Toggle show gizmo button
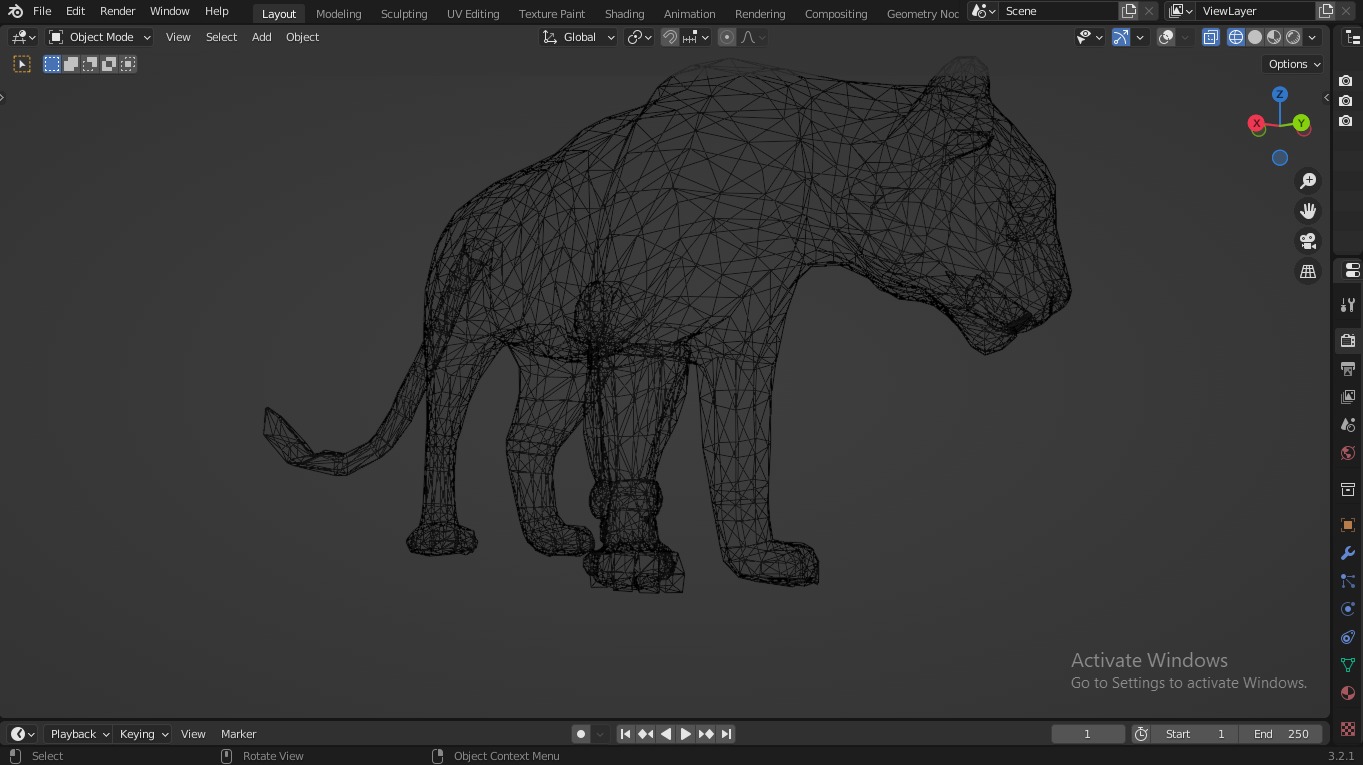Screen dimensions: 1363x765 (x=1121, y=37)
